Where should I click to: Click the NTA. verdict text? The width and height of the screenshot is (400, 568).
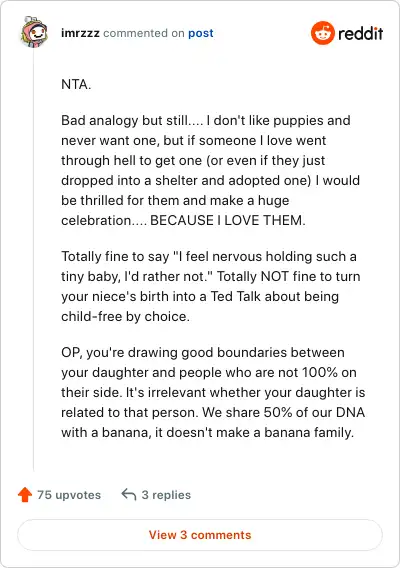click(x=76, y=84)
